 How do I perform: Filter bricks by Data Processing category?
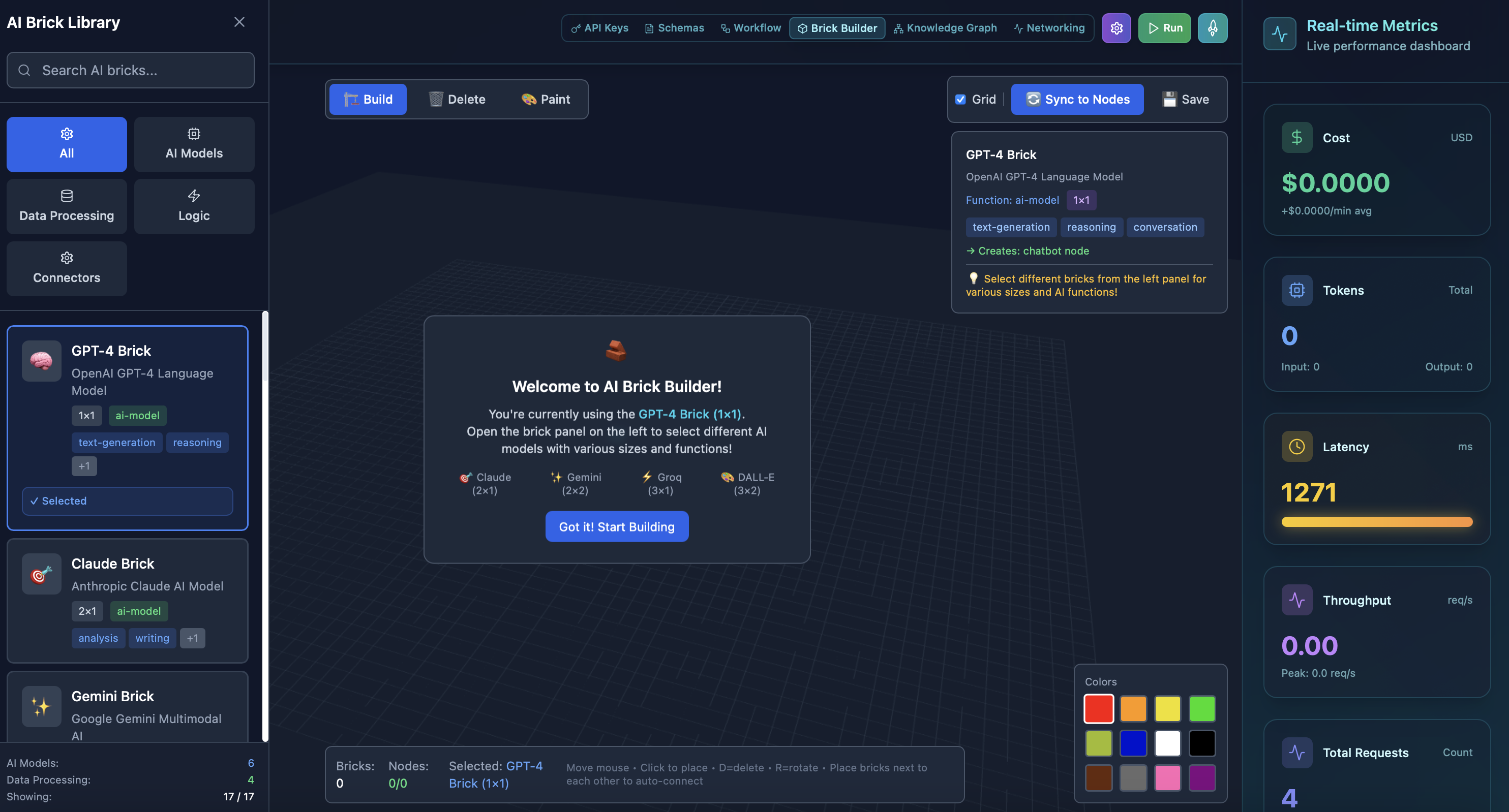[x=67, y=206]
